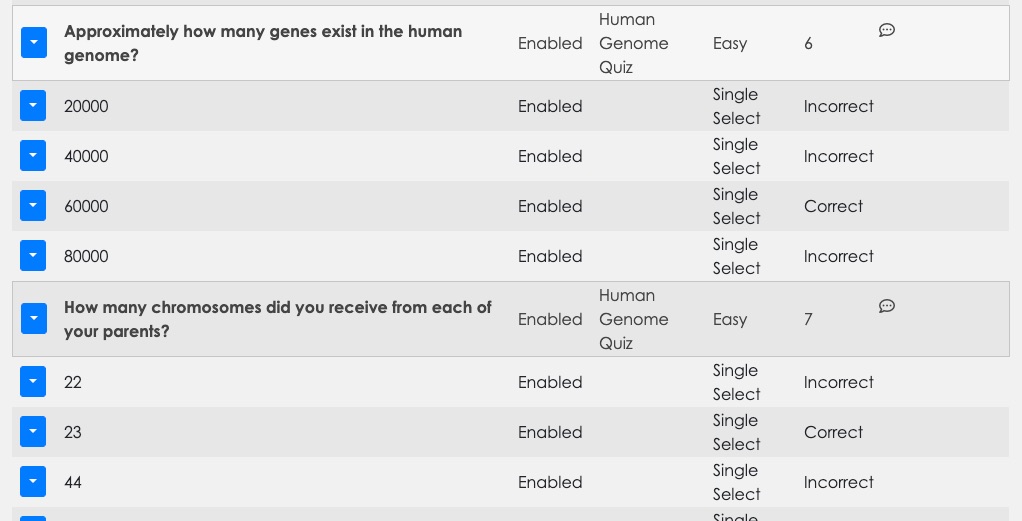Click Incorrect label for answer 80000
Screen dimensions: 1022x521
point(838,256)
